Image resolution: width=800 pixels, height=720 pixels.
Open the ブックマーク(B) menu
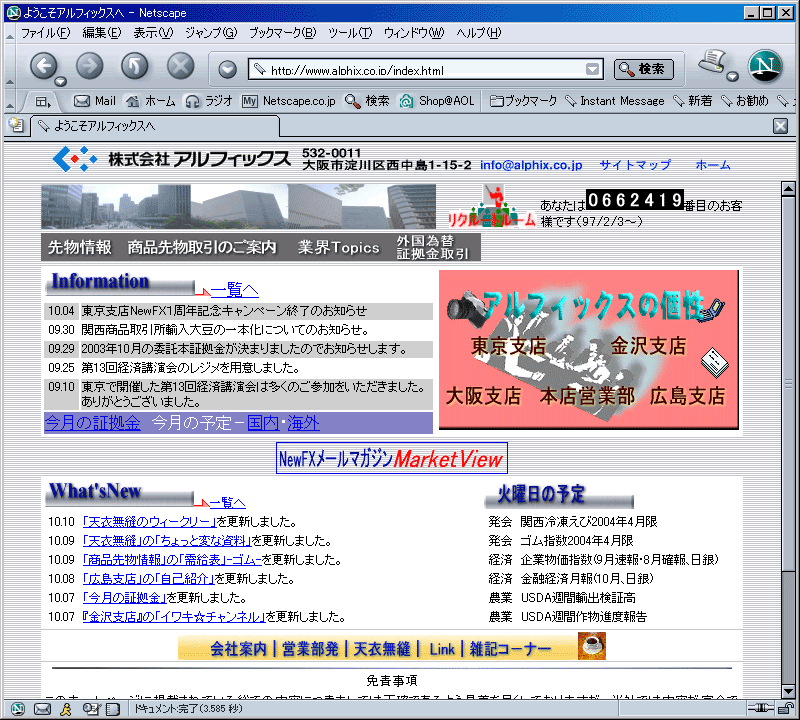click(282, 33)
